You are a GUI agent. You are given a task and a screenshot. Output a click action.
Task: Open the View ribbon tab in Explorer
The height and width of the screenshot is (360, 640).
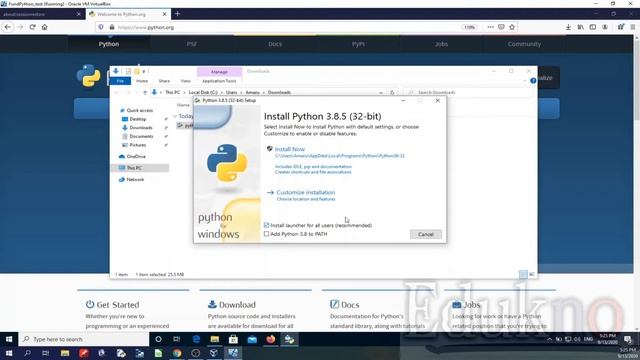pos(185,81)
